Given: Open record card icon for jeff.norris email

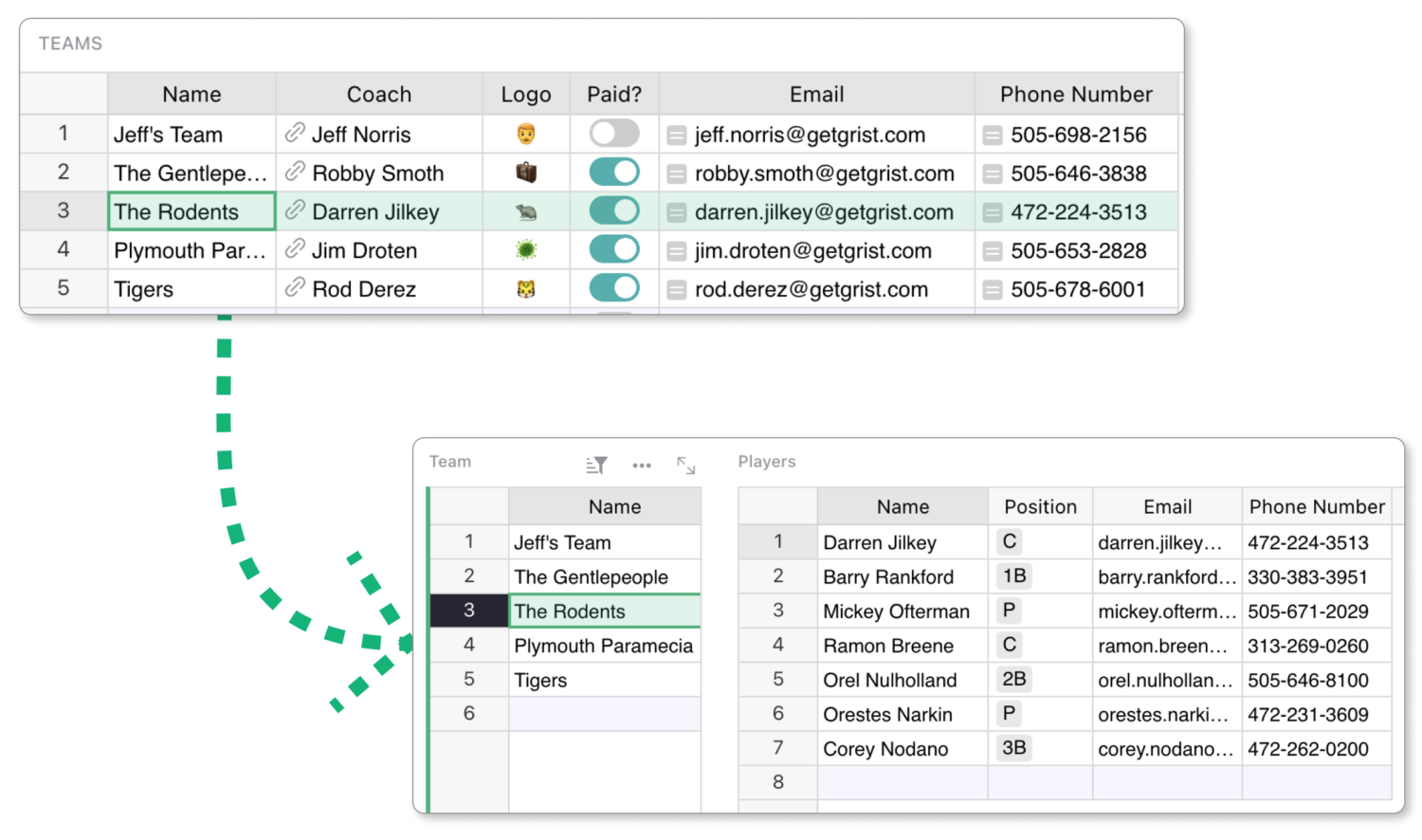Looking at the screenshot, I should point(676,136).
